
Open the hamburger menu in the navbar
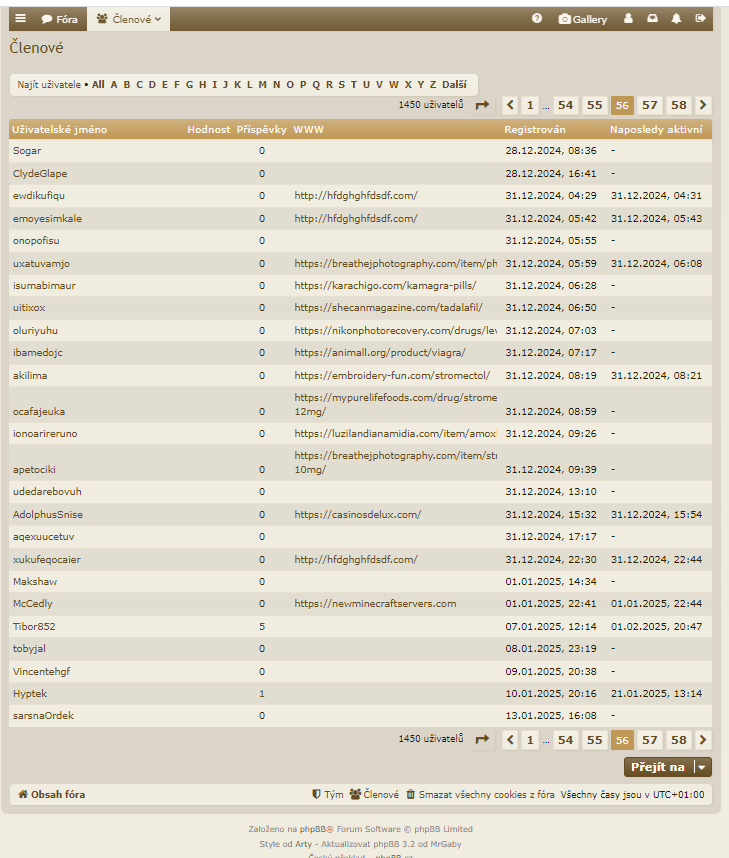coord(21,19)
